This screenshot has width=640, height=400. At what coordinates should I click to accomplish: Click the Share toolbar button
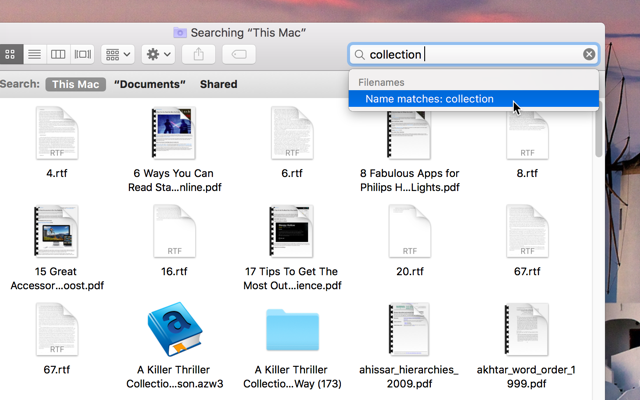(x=199, y=54)
